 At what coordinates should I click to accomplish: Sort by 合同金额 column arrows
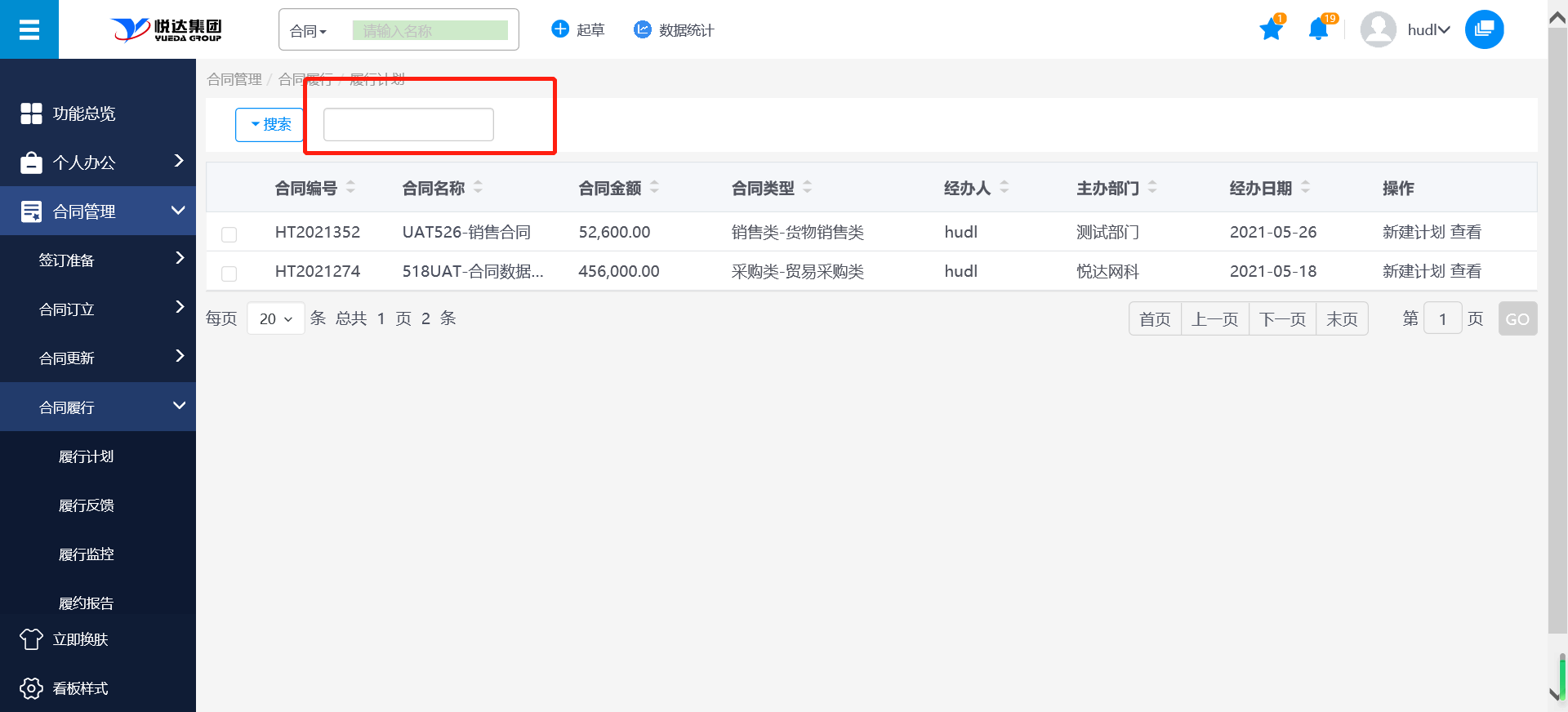[655, 188]
